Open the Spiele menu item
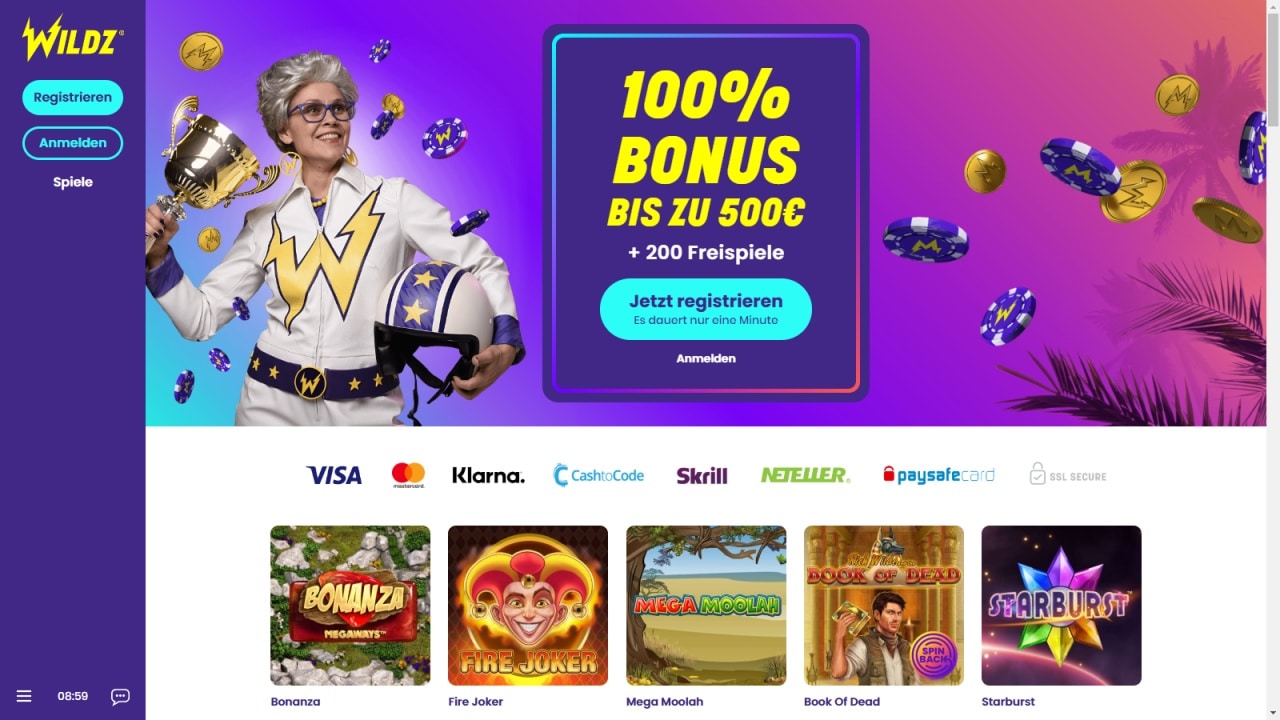 [x=73, y=182]
